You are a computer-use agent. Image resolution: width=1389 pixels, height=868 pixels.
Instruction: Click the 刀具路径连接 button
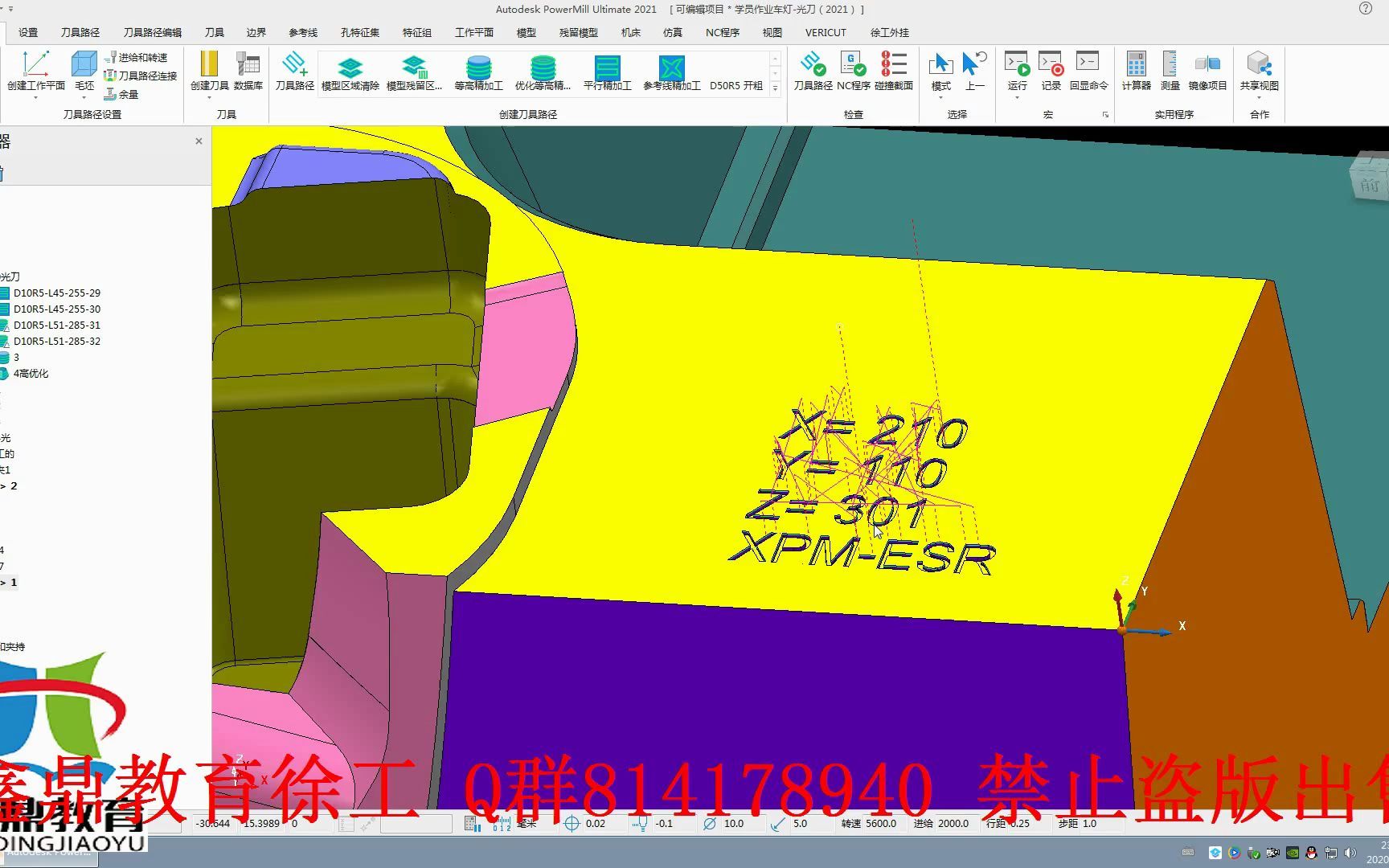click(x=141, y=76)
